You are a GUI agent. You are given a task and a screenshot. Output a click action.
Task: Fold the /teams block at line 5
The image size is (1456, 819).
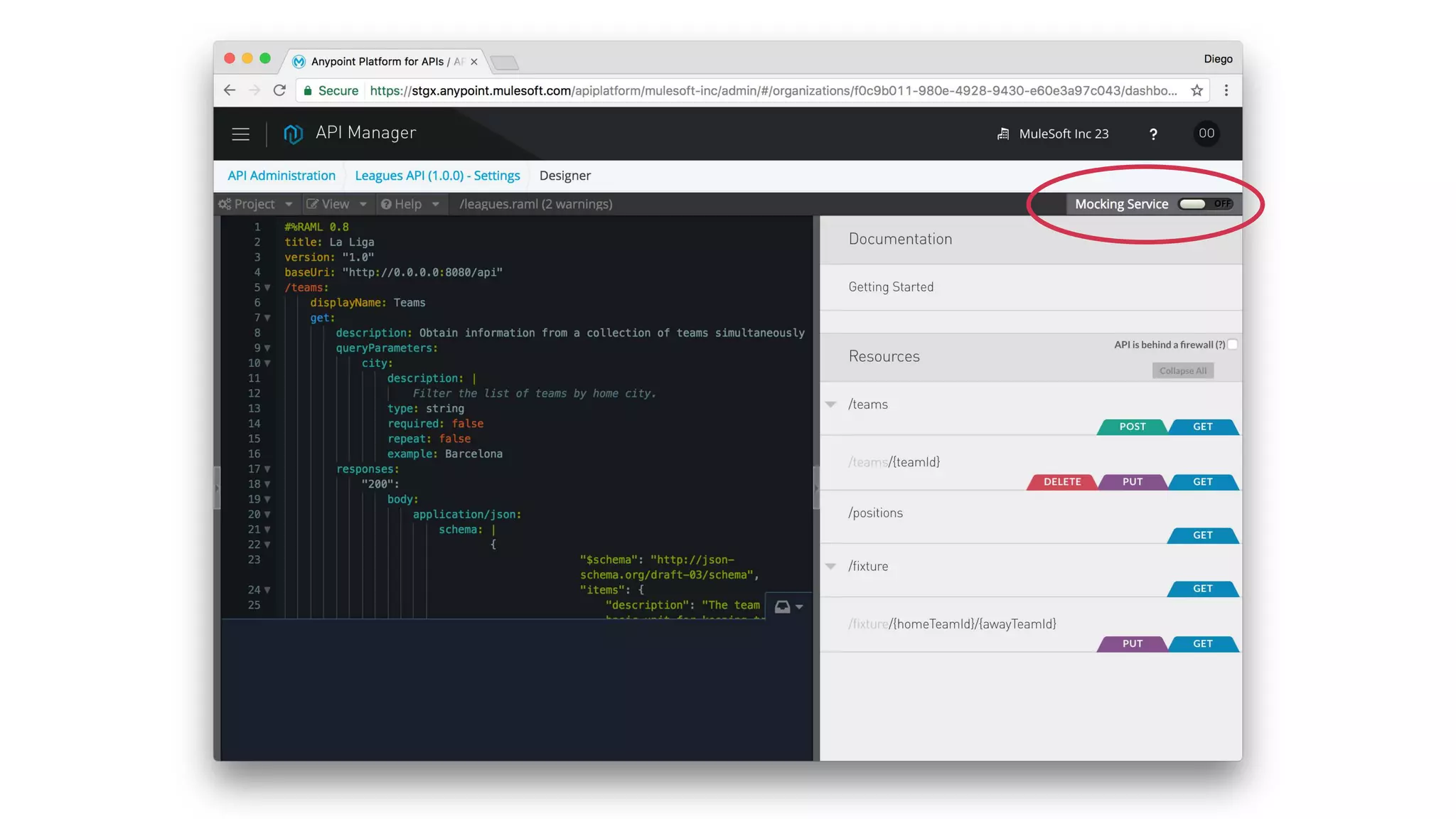[267, 288]
